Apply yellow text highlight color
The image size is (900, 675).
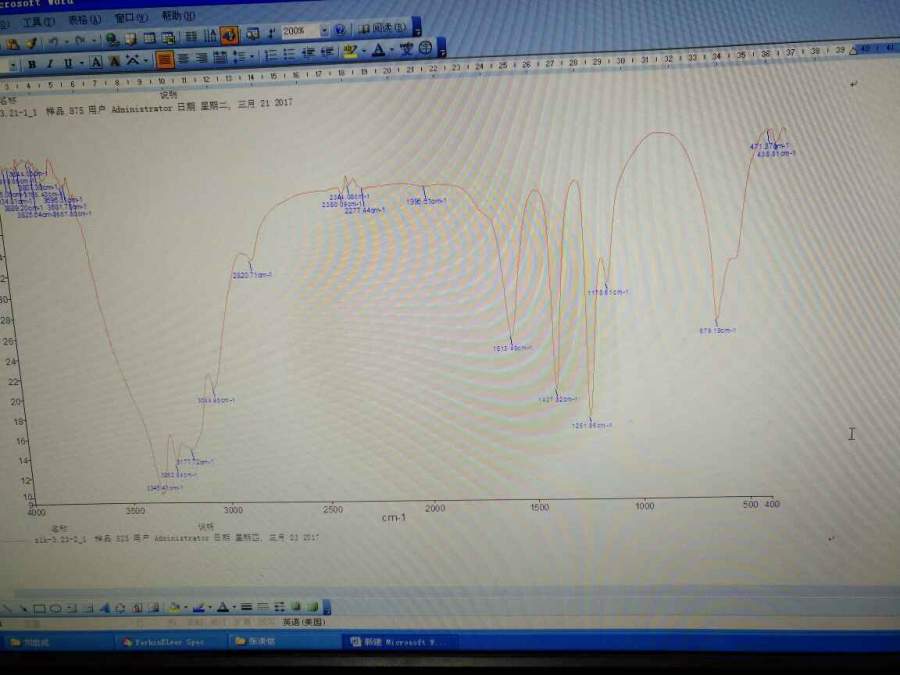(x=350, y=52)
